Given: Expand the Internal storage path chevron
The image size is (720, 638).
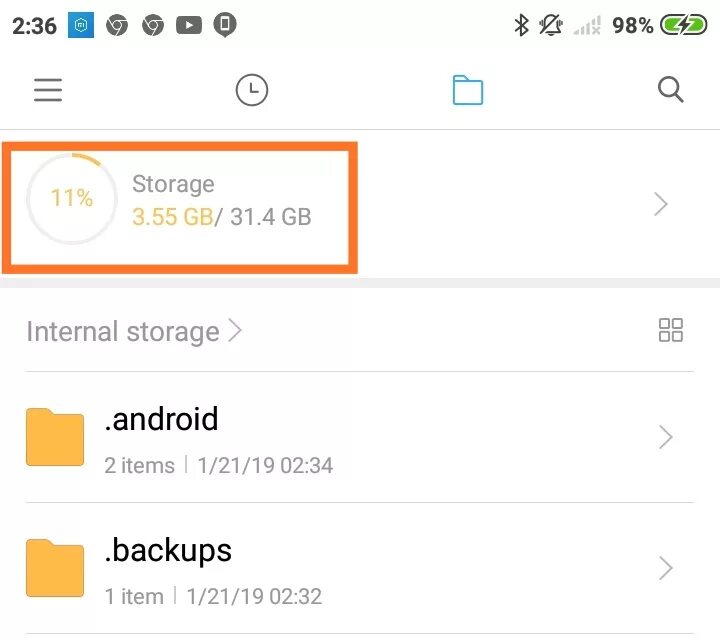Looking at the screenshot, I should pos(235,330).
